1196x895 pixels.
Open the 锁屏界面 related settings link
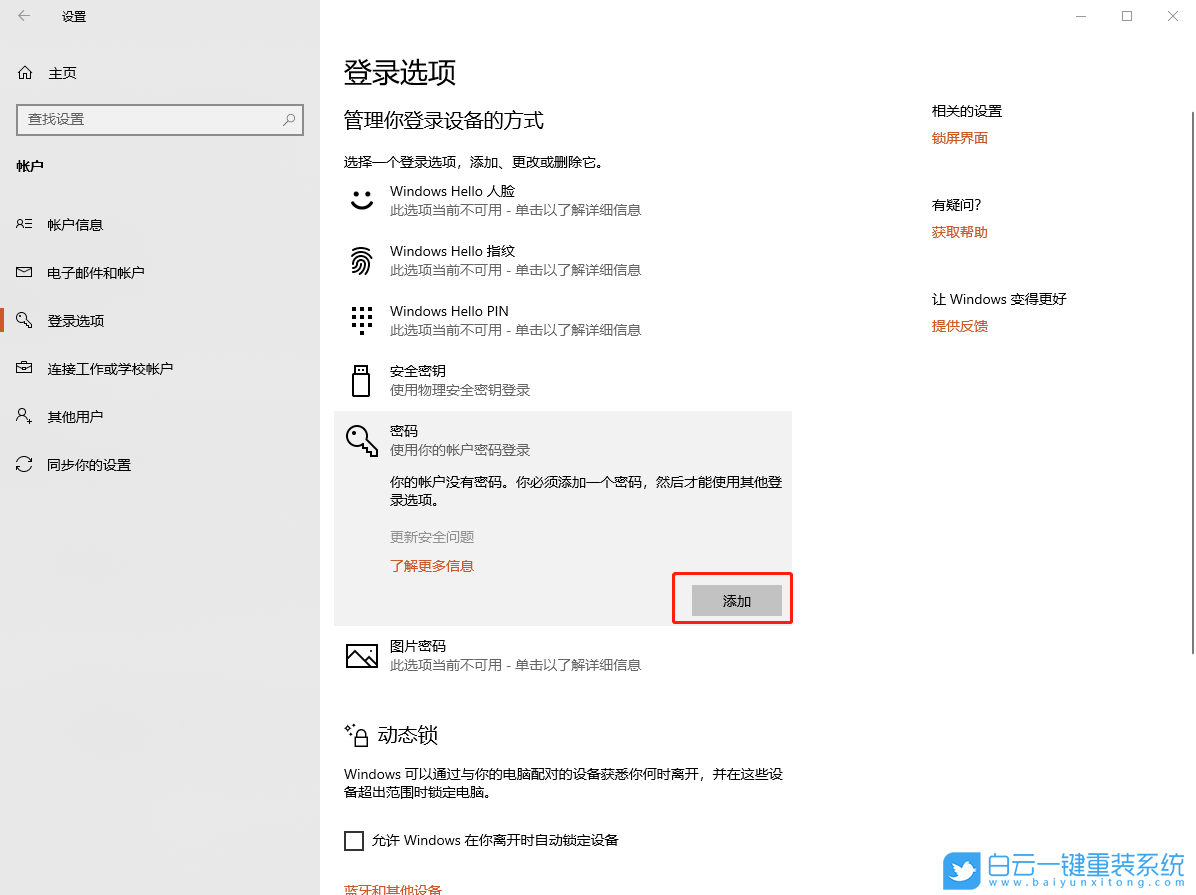pos(959,137)
